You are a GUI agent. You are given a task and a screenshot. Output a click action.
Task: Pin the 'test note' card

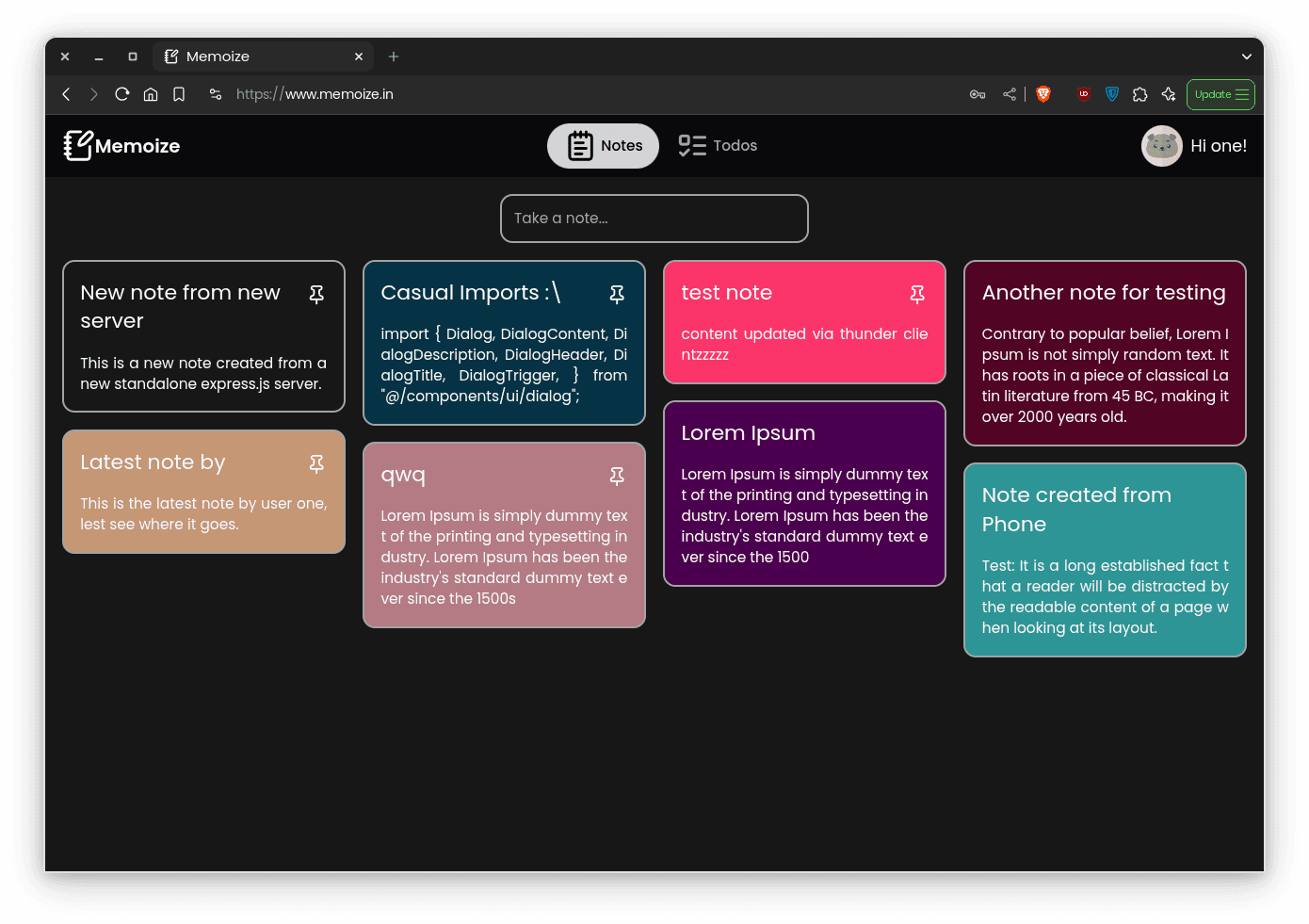(x=917, y=295)
